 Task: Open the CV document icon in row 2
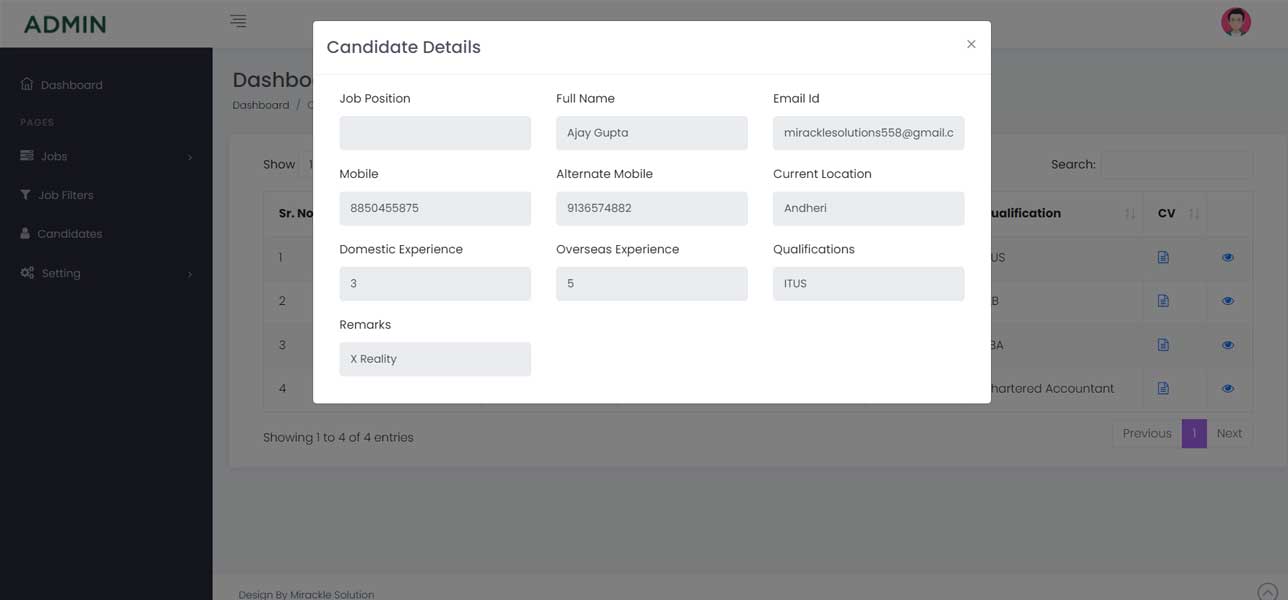1163,301
